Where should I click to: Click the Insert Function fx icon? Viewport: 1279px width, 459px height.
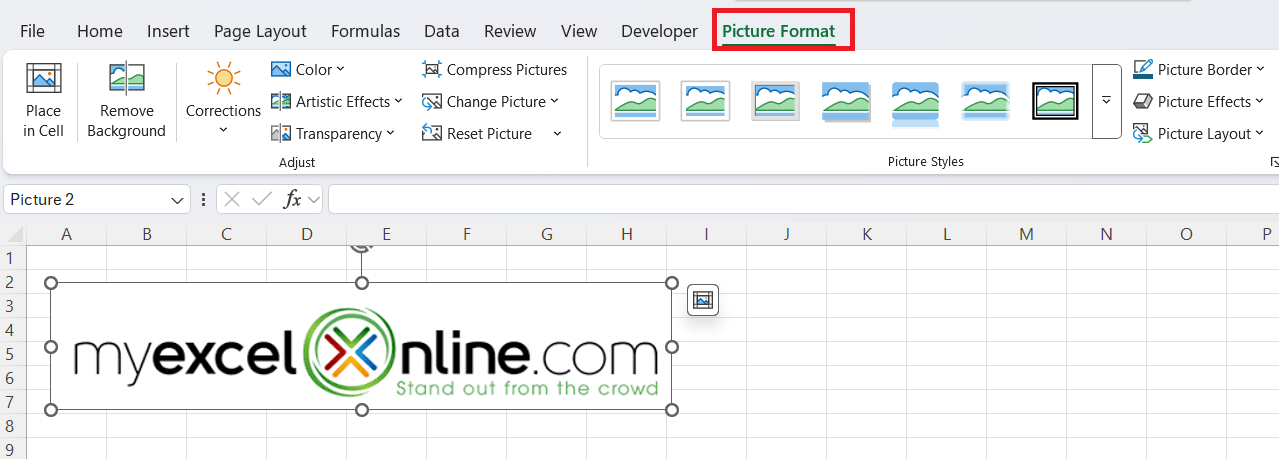(292, 200)
